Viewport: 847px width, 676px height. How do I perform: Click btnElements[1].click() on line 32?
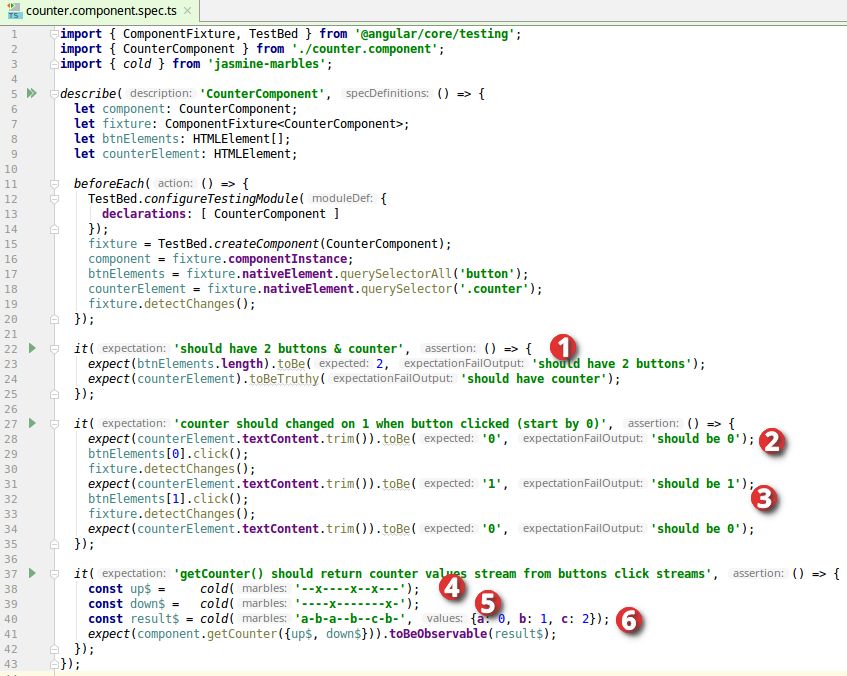pos(168,499)
